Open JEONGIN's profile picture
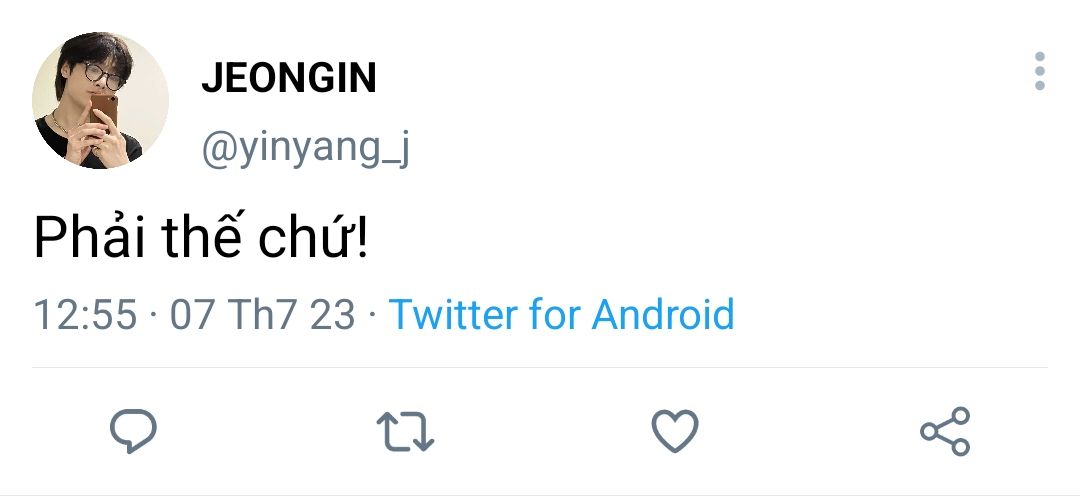The width and height of the screenshot is (1080, 496). coord(100,100)
